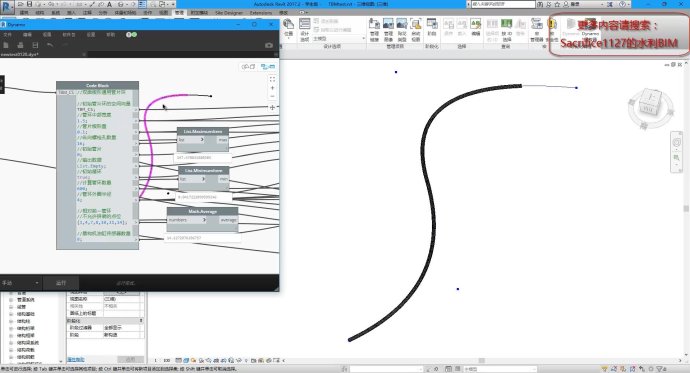Viewport: 690px width, 373px height.
Task: Click the zoom in plus icon in Dynamo
Action: 272,88
